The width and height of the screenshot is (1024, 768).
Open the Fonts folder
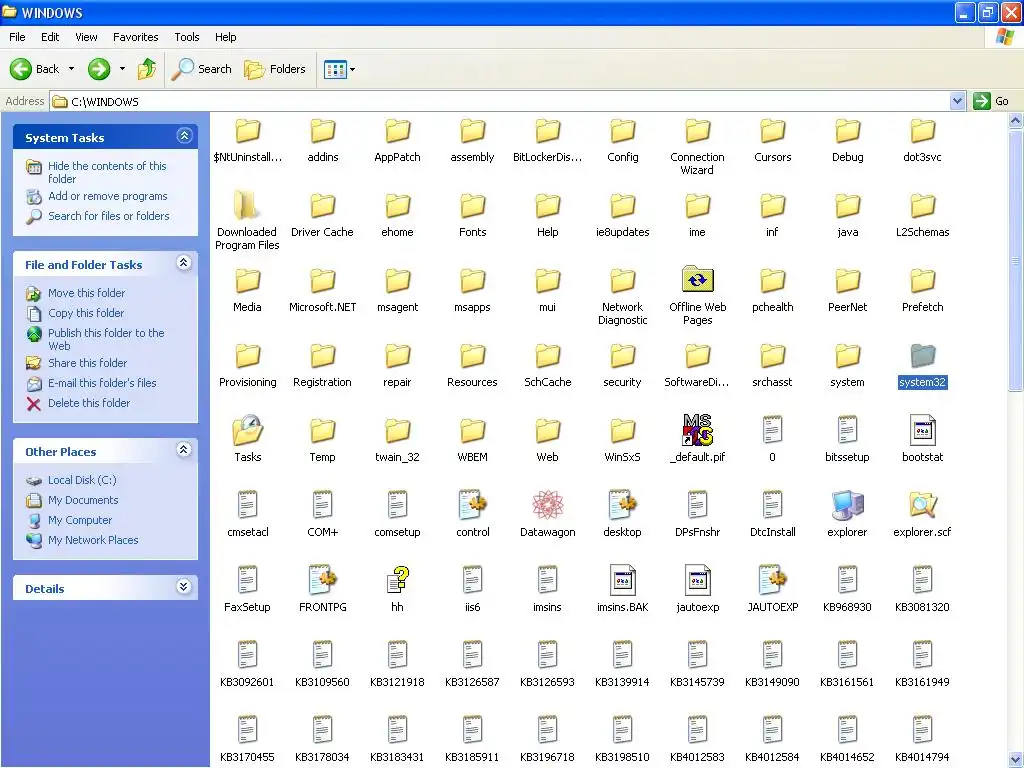pyautogui.click(x=472, y=206)
